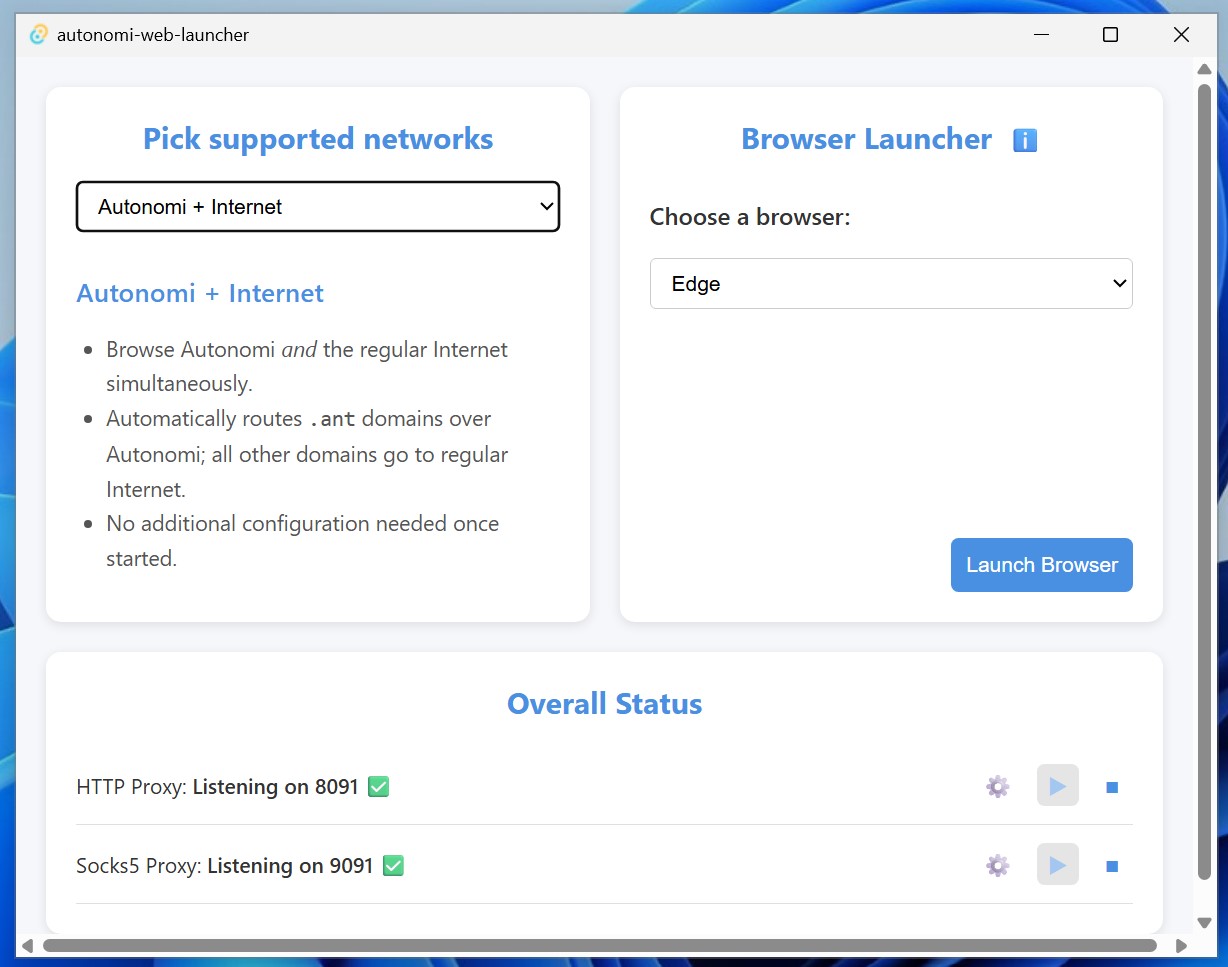Click the horizontal scrollbar left arrow
Viewport: 1228px width, 967px height.
pyautogui.click(x=27, y=945)
